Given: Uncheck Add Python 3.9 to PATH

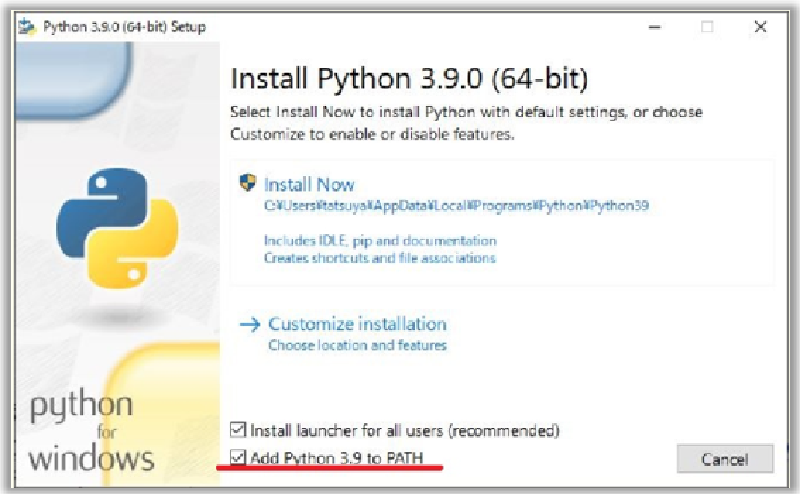Looking at the screenshot, I should click(x=238, y=458).
